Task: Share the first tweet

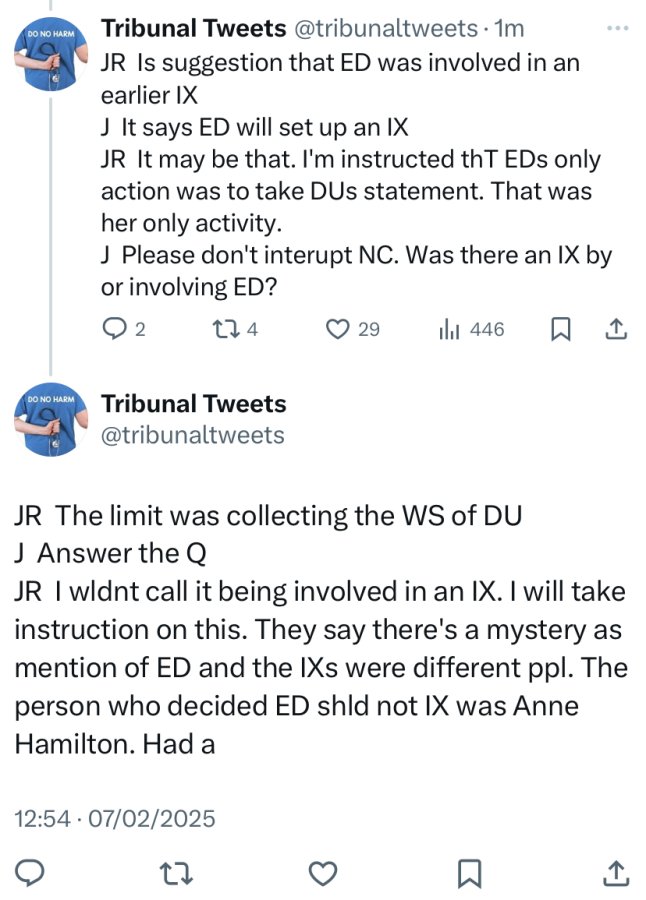Action: click(616, 329)
